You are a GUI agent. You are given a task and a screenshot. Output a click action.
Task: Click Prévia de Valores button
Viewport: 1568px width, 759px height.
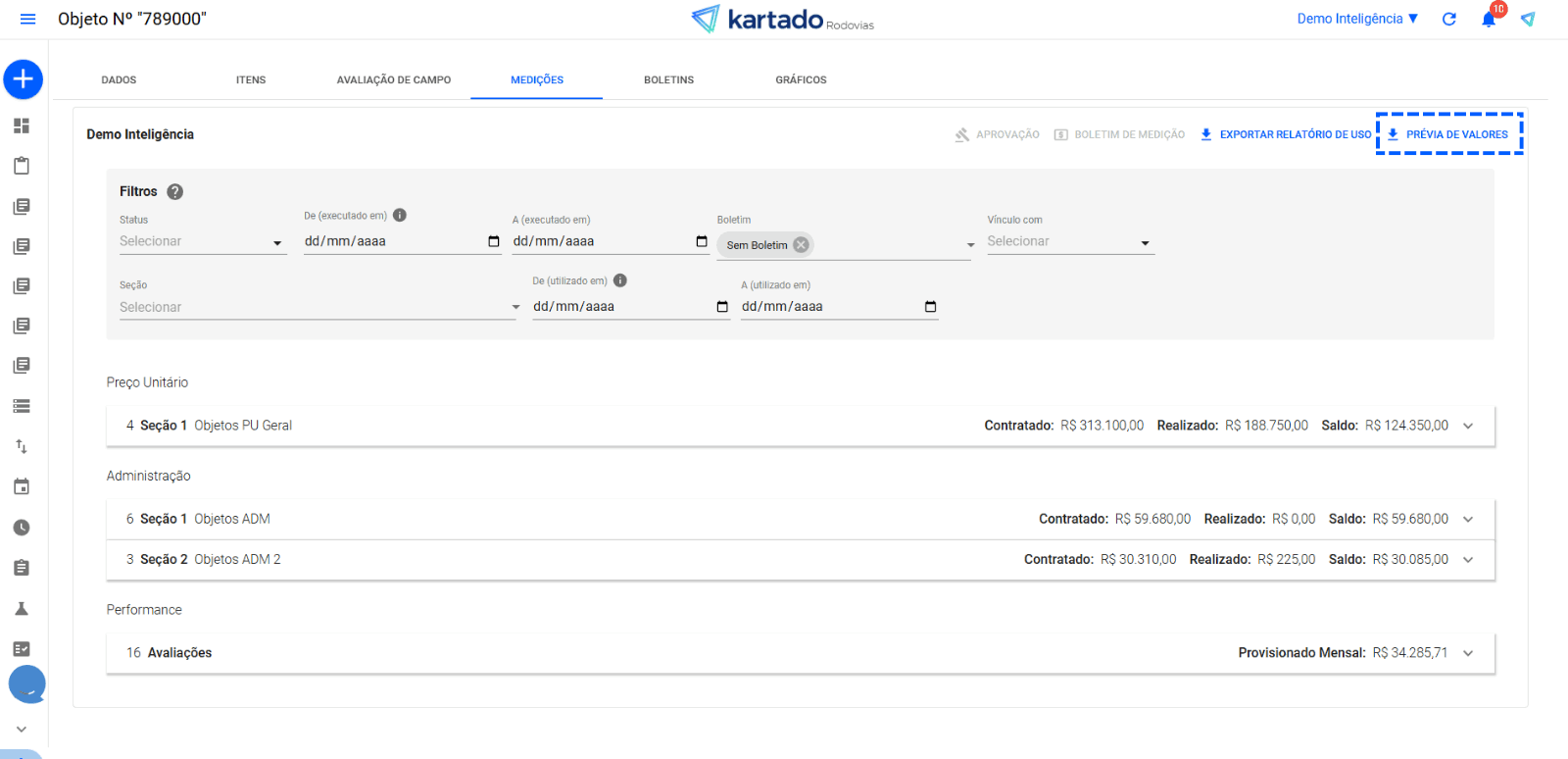pos(1448,134)
